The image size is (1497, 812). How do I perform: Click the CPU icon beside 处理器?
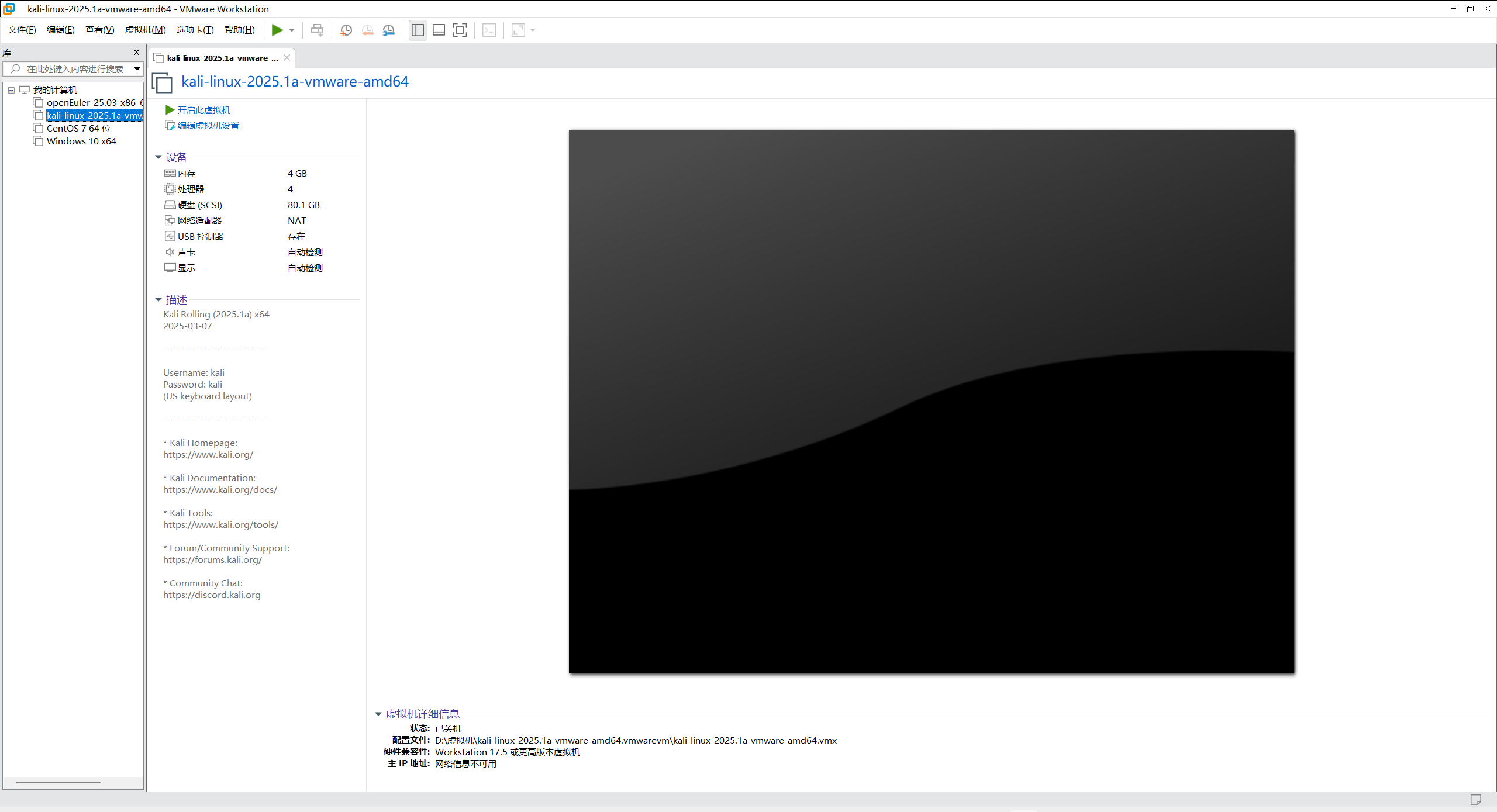pyautogui.click(x=170, y=189)
